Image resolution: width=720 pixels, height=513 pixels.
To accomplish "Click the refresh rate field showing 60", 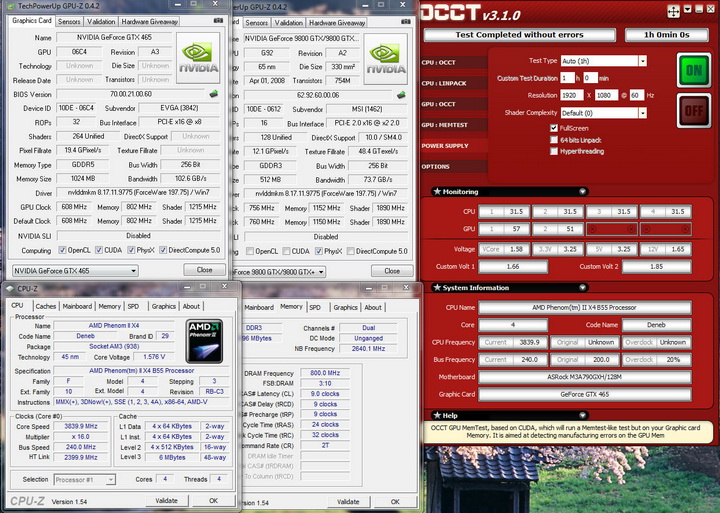I will 636,96.
